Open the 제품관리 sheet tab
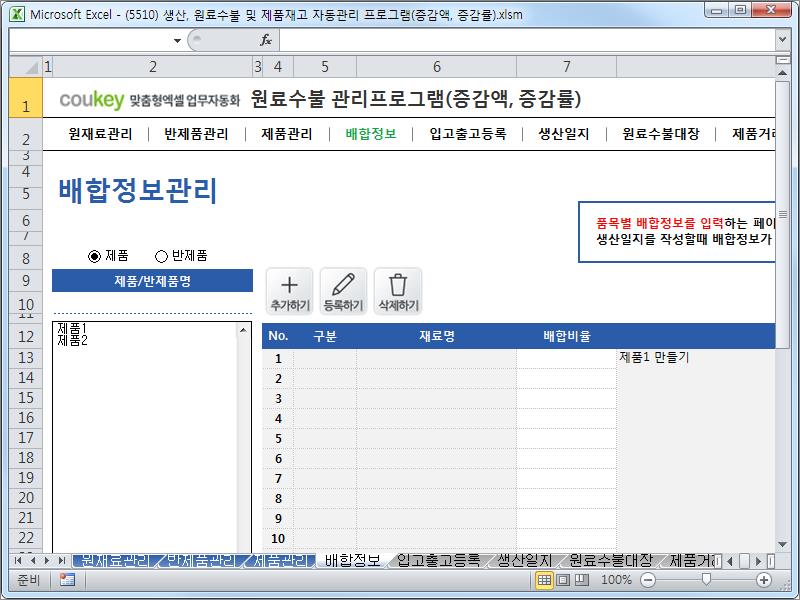Image resolution: width=800 pixels, height=600 pixels. tap(281, 560)
